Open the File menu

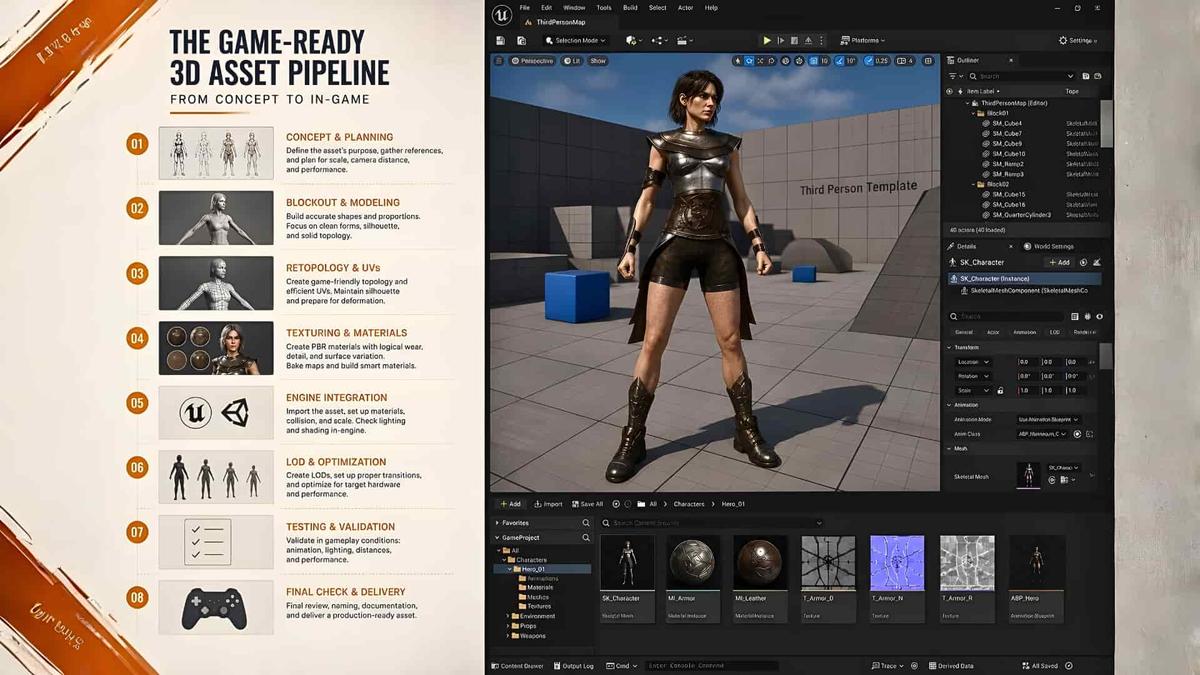[x=524, y=8]
